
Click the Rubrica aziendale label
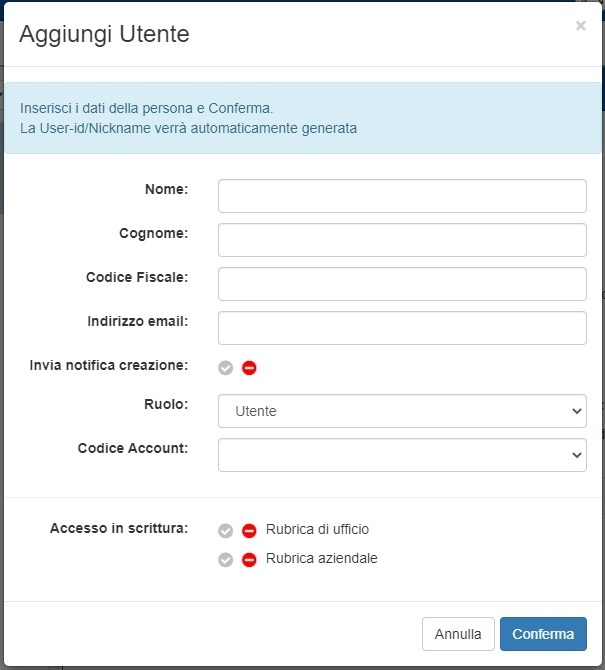pyautogui.click(x=321, y=559)
